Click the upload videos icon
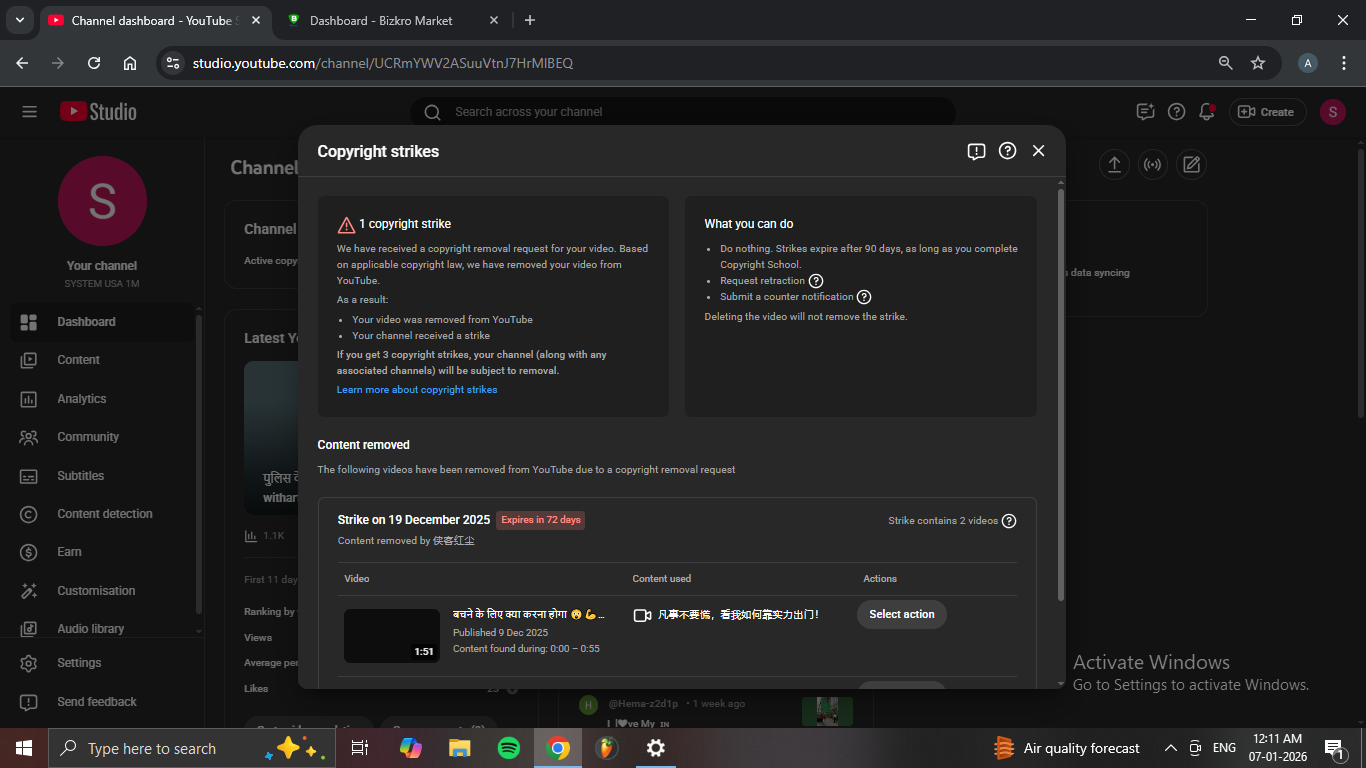Viewport: 1366px width, 768px height. [1114, 165]
